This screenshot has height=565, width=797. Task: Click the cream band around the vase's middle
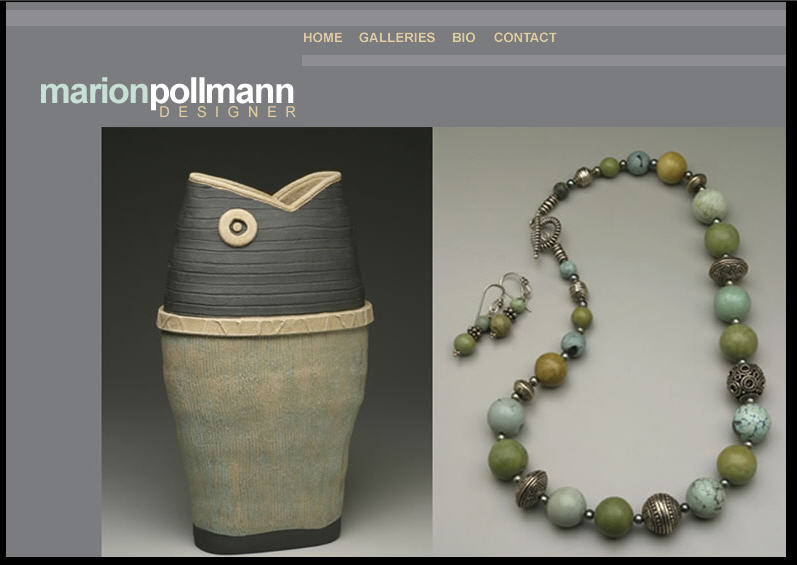265,321
